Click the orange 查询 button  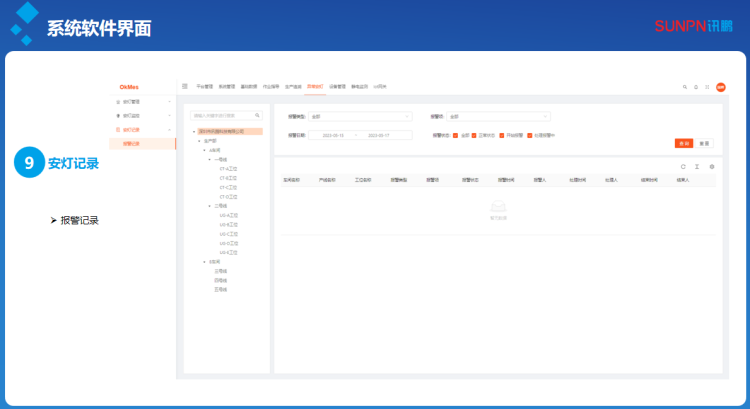click(x=684, y=143)
